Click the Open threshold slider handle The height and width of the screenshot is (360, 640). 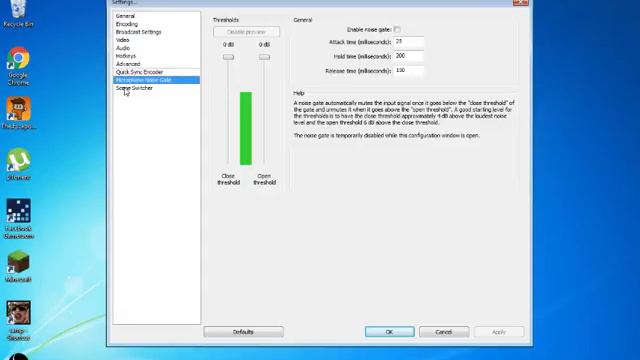(x=264, y=57)
